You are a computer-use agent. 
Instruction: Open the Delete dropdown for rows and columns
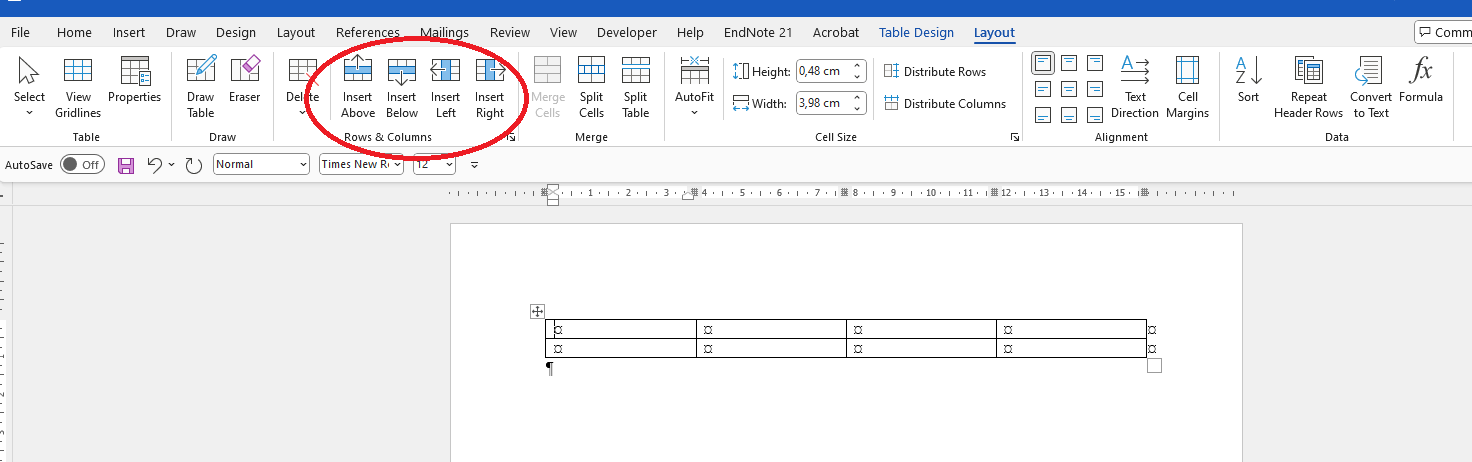pyautogui.click(x=302, y=87)
